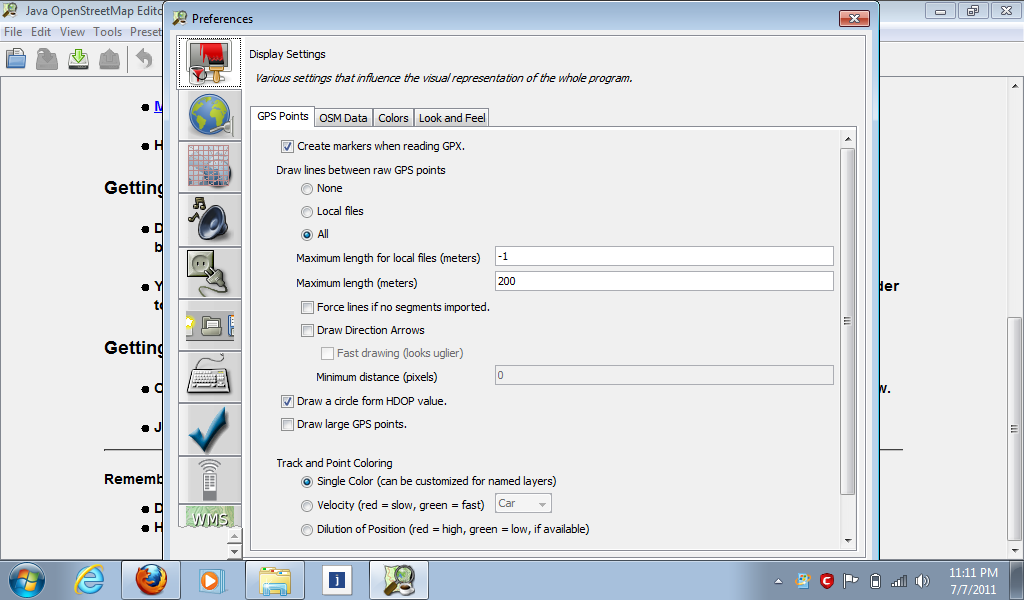1024x600 pixels.
Task: Enable the Draw Direction Arrows checkbox
Action: pyautogui.click(x=308, y=330)
